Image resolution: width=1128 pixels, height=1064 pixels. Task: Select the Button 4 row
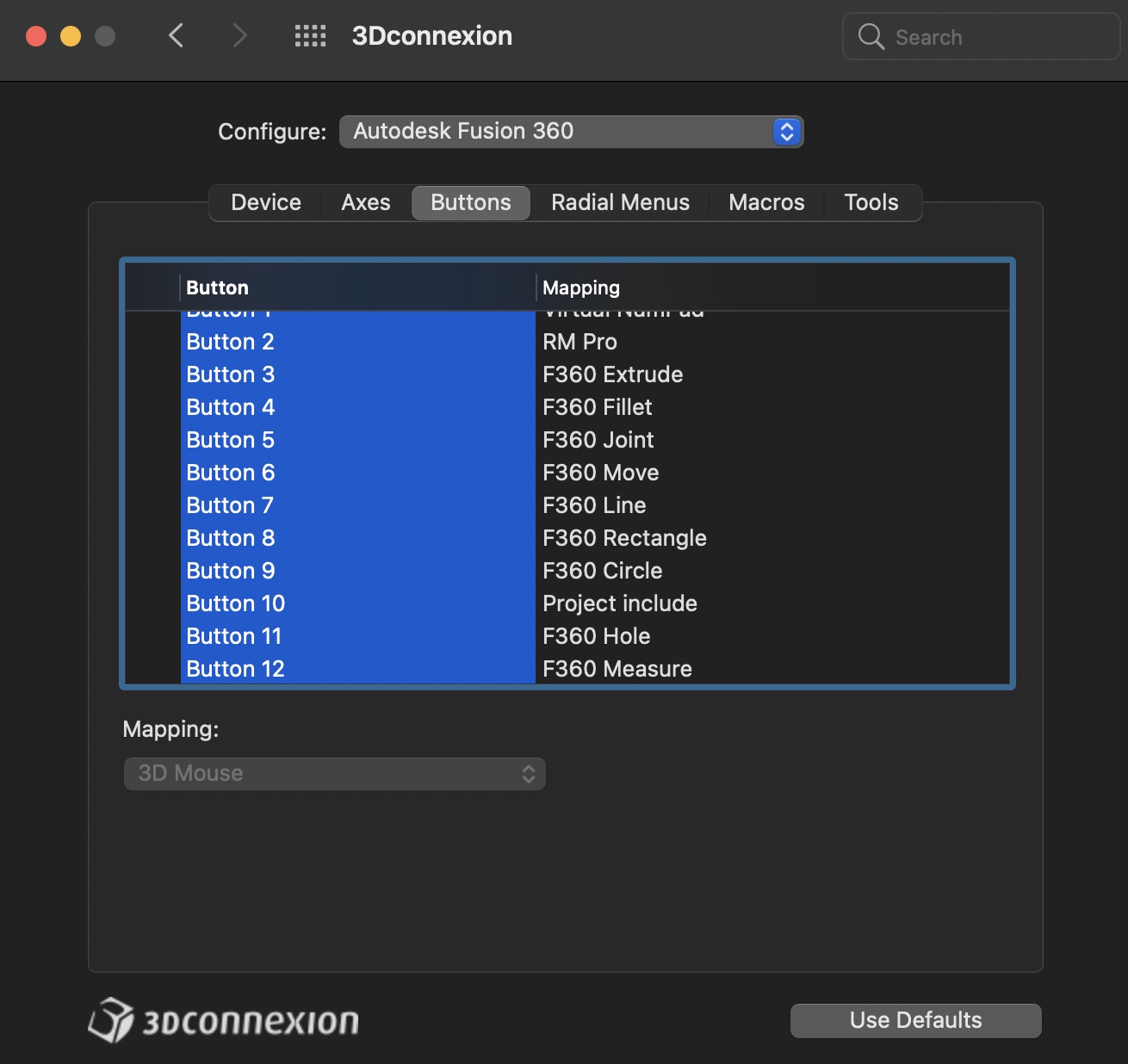[567, 407]
